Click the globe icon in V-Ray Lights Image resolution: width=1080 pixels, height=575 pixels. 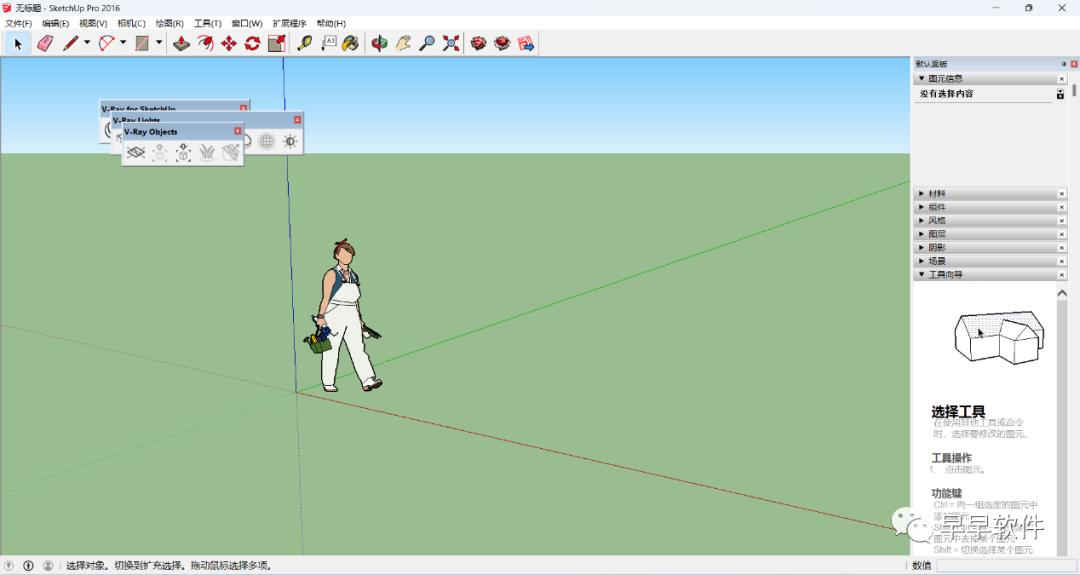(x=267, y=141)
